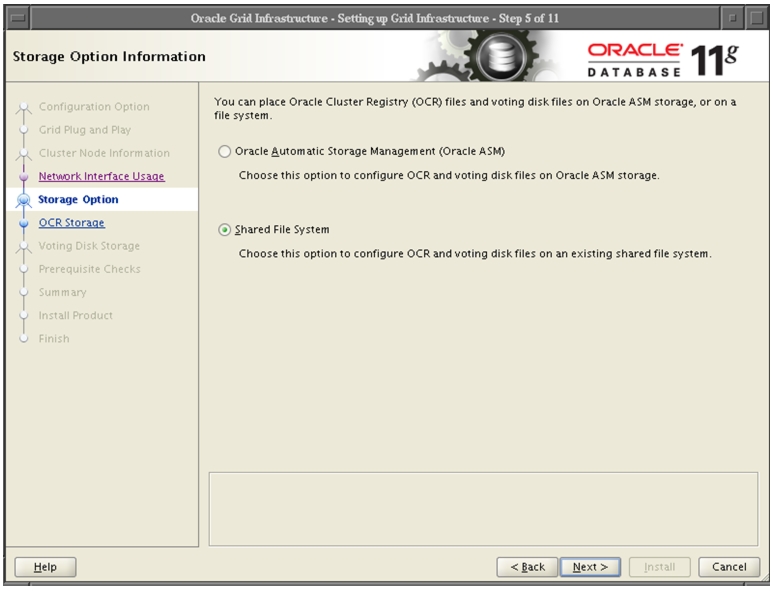
Task: Click the Help button
Action: point(45,567)
